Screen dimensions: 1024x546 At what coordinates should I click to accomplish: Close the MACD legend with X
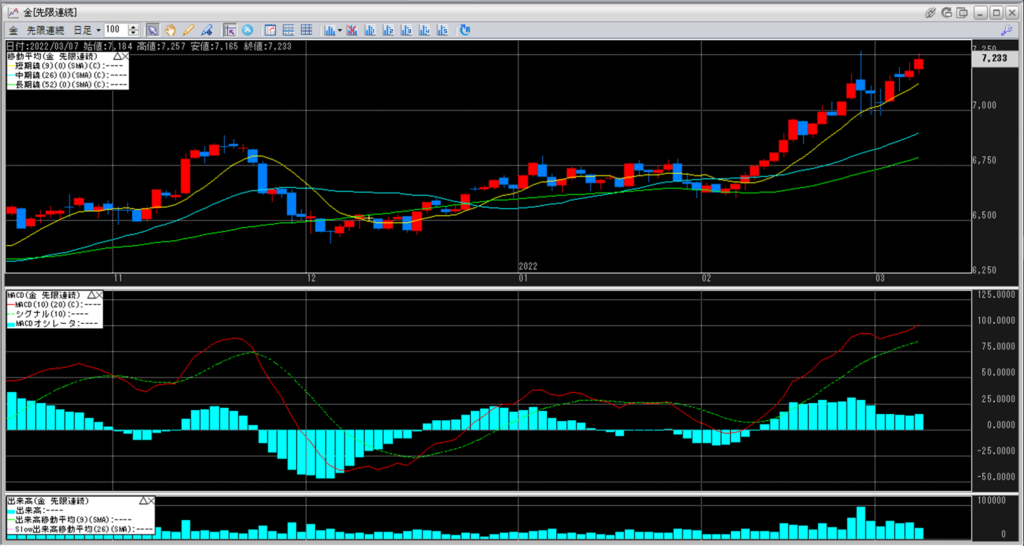[100, 296]
